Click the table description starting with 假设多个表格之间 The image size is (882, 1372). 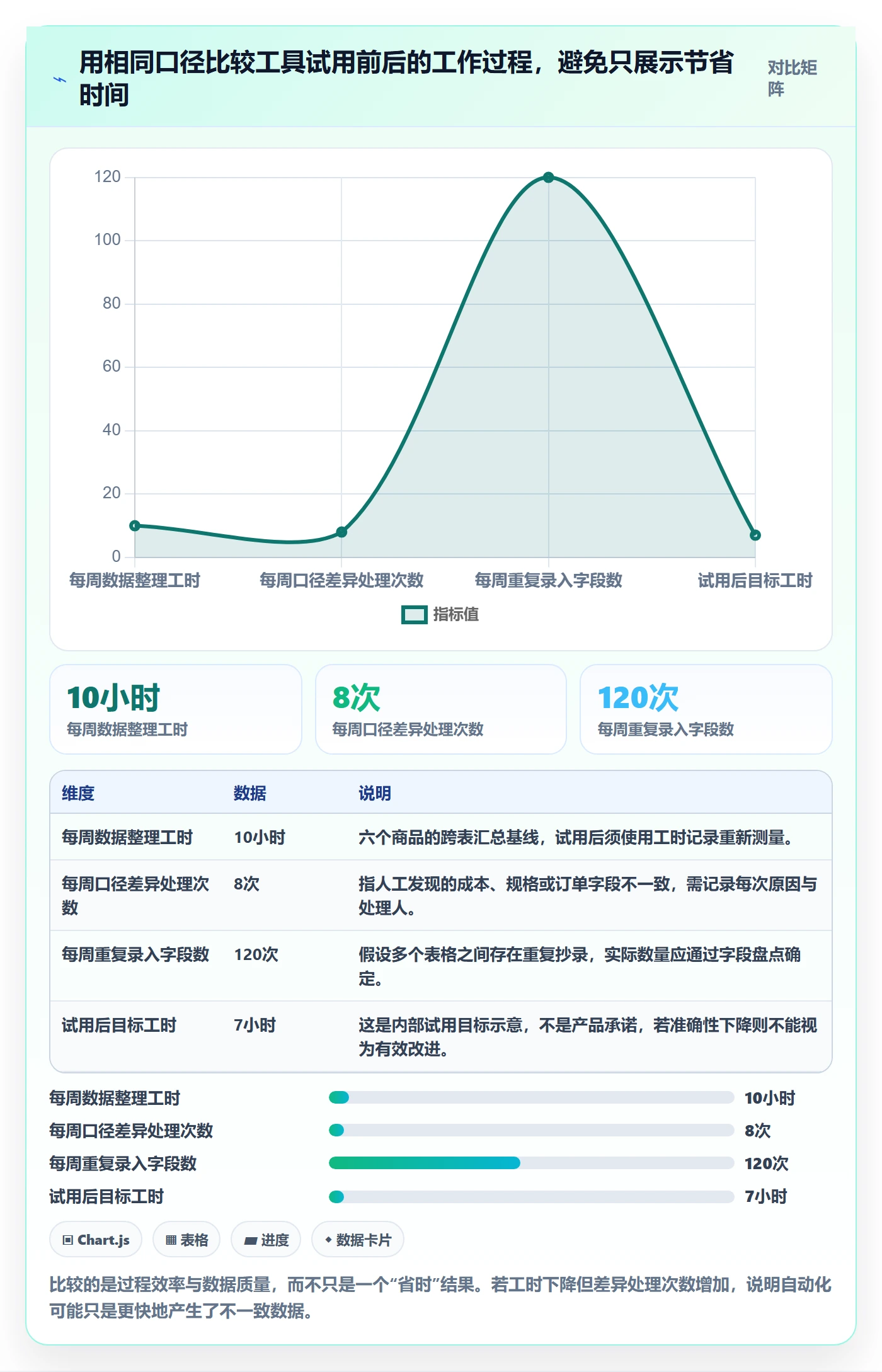pyautogui.click(x=580, y=966)
